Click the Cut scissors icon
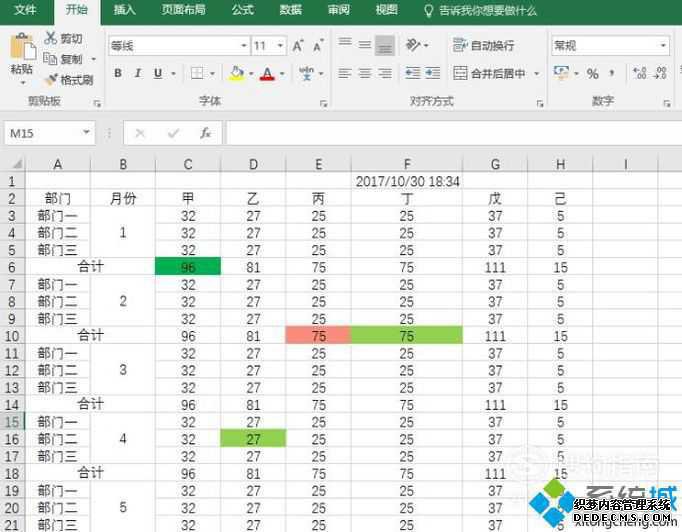The image size is (682, 532). tap(50, 38)
